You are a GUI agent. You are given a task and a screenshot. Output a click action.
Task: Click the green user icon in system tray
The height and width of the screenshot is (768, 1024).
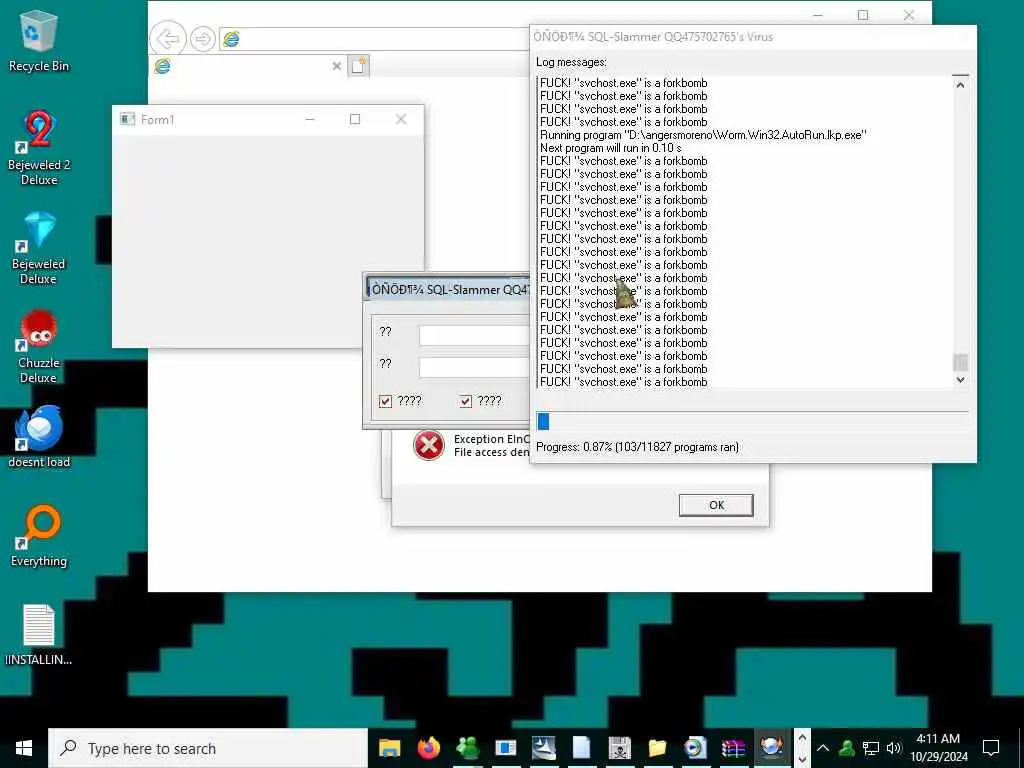[x=847, y=748]
